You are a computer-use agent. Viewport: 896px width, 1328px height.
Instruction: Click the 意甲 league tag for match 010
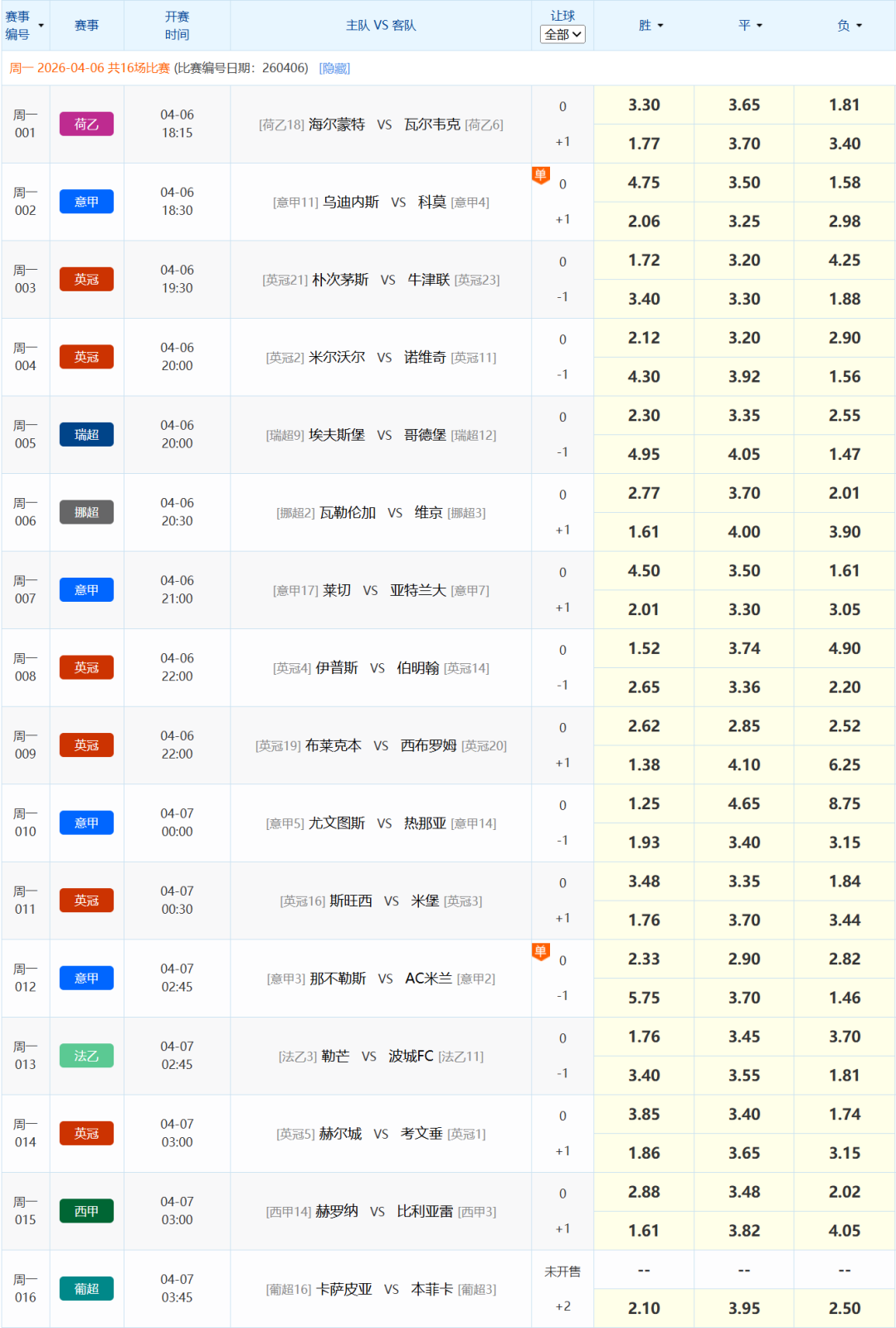coord(86,823)
